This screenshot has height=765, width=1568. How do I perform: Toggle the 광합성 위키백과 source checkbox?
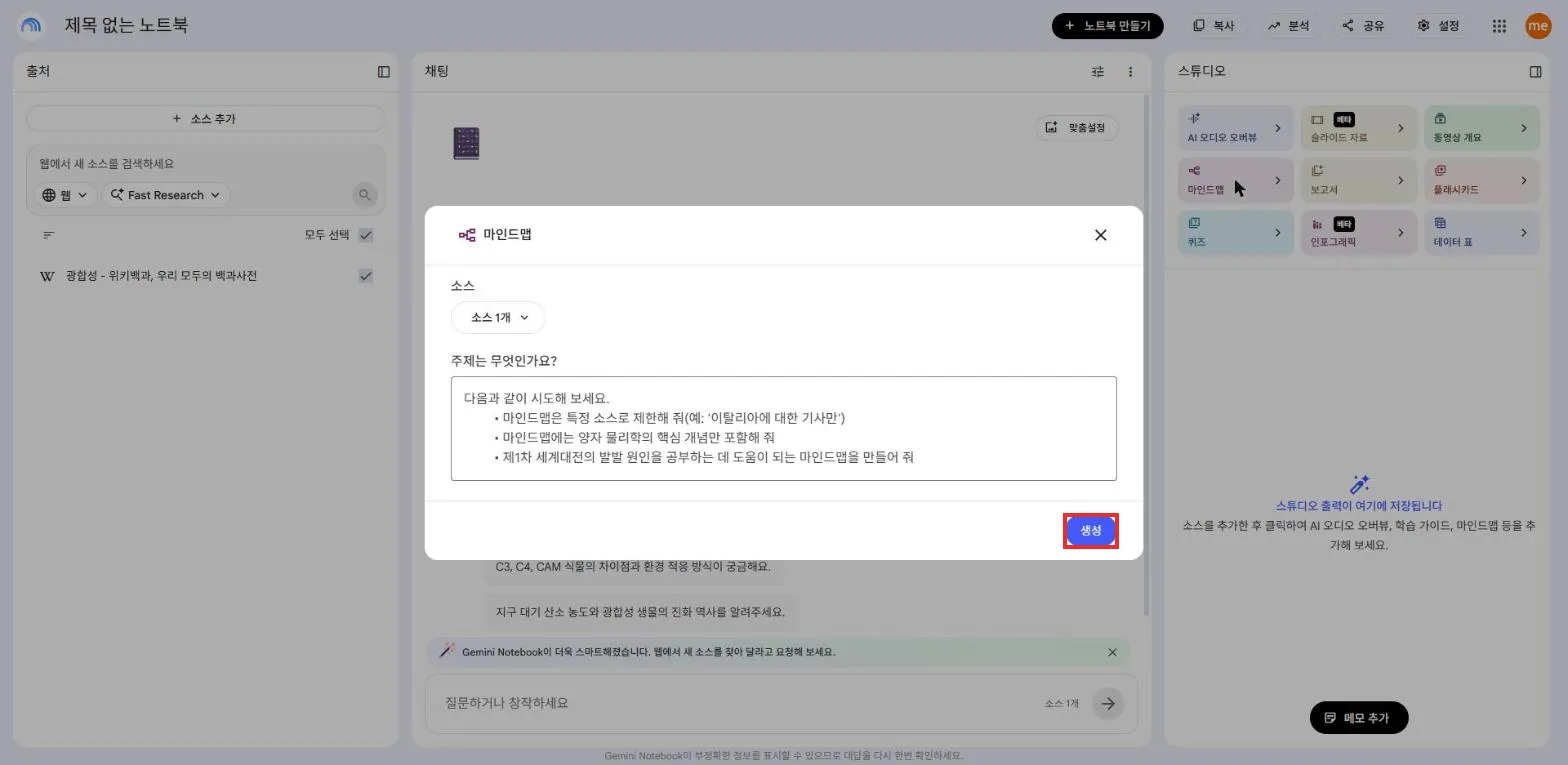(366, 276)
